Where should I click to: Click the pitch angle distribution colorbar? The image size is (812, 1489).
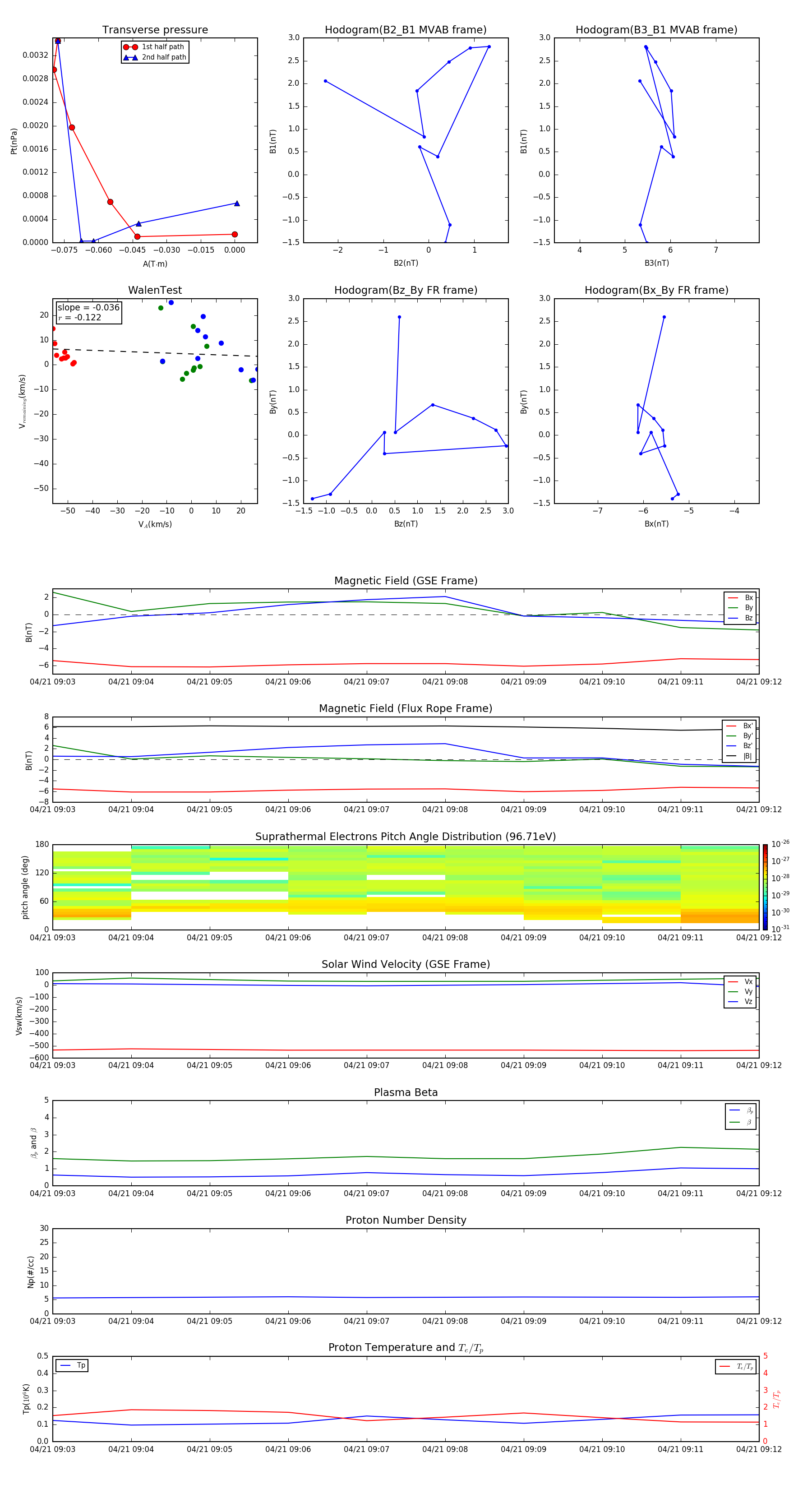[765, 887]
